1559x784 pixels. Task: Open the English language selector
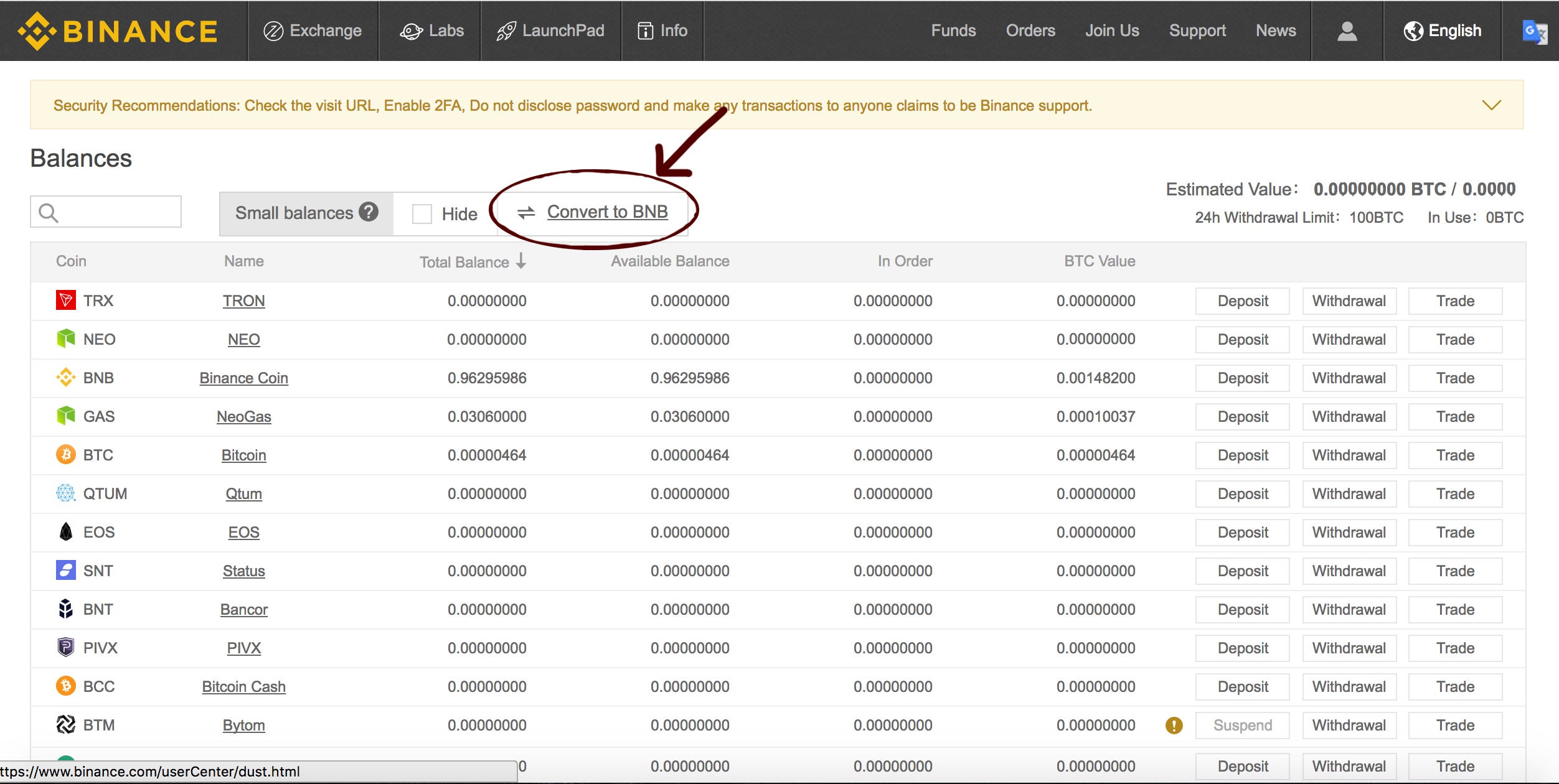[x=1442, y=30]
